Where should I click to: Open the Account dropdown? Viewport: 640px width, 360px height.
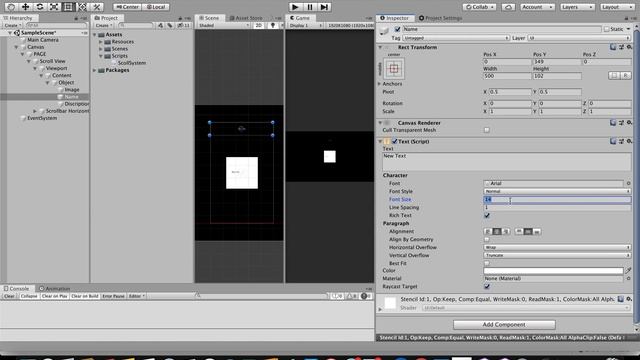(x=537, y=7)
